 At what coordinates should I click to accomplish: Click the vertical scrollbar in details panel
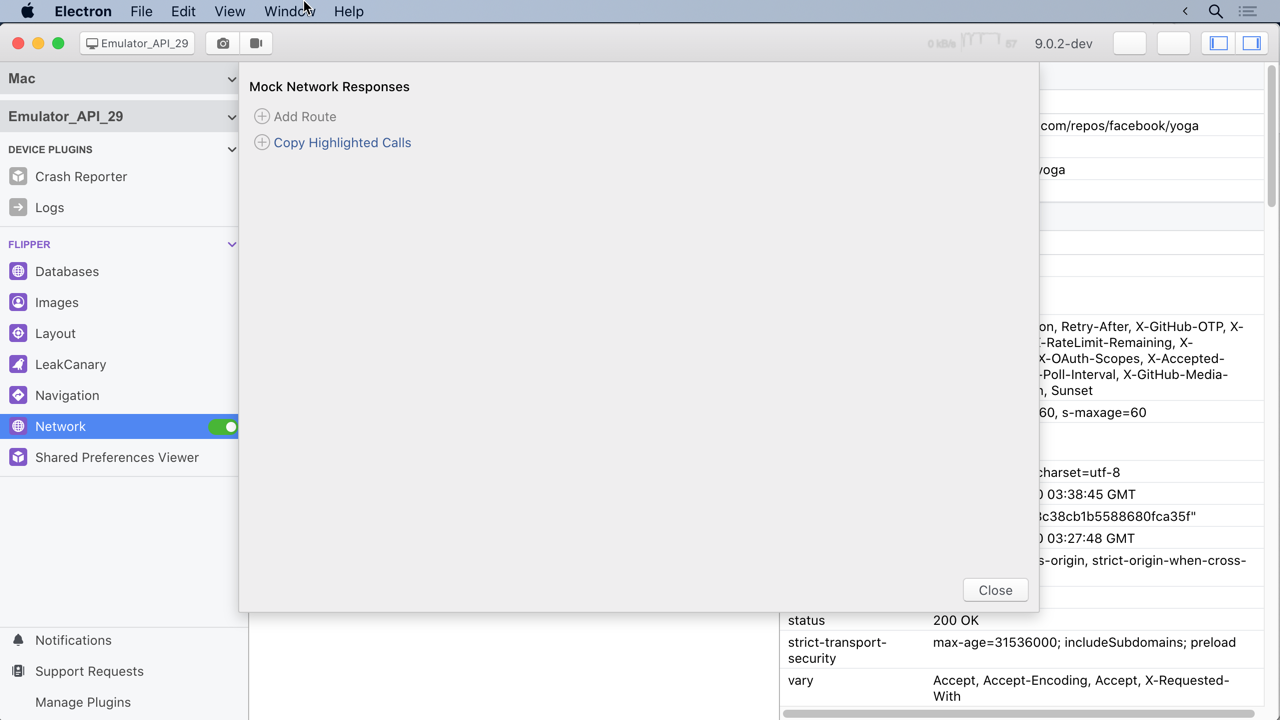pyautogui.click(x=1272, y=136)
